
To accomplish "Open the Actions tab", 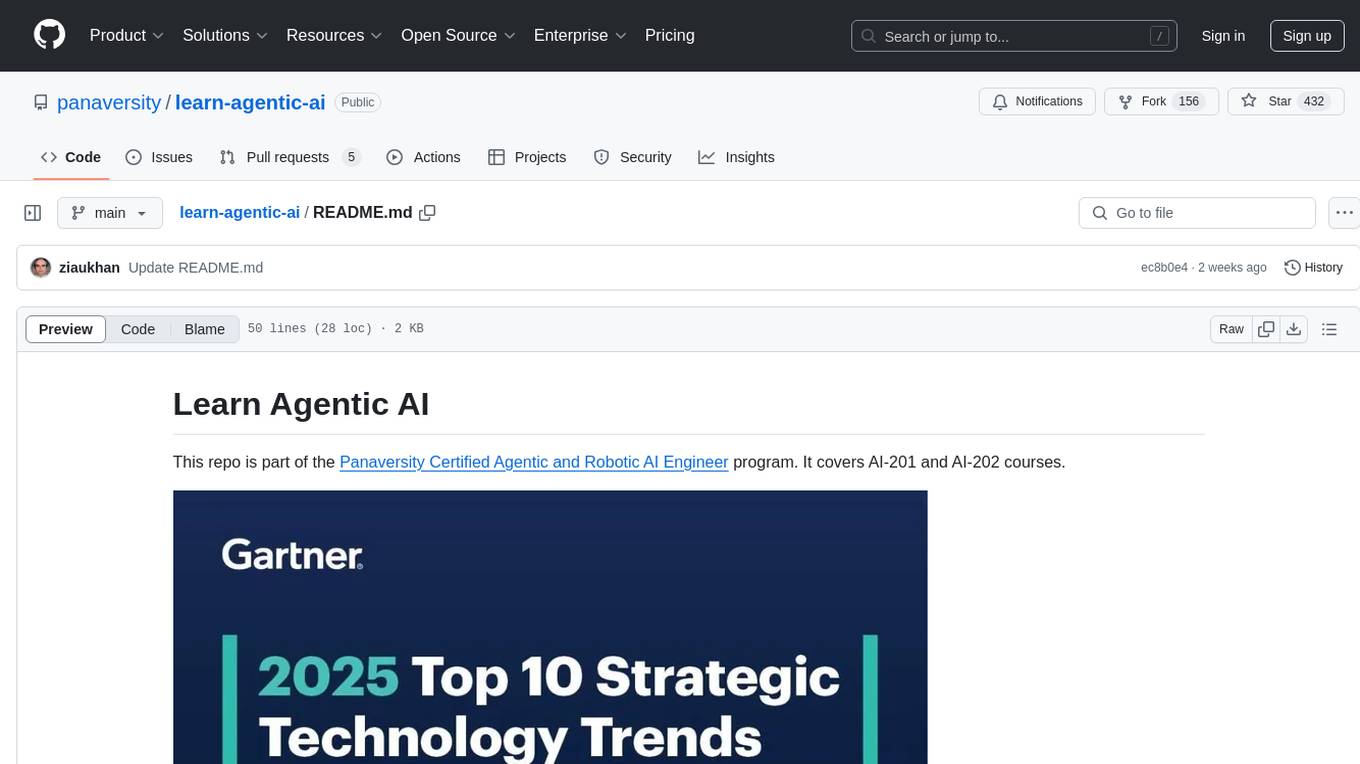I will 423,157.
